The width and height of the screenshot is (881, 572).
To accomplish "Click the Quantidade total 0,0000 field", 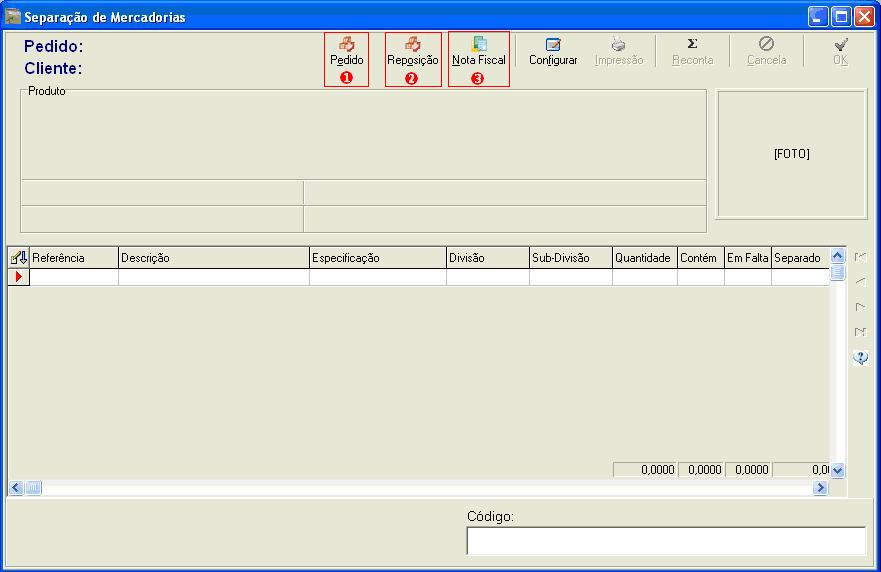I will point(645,470).
